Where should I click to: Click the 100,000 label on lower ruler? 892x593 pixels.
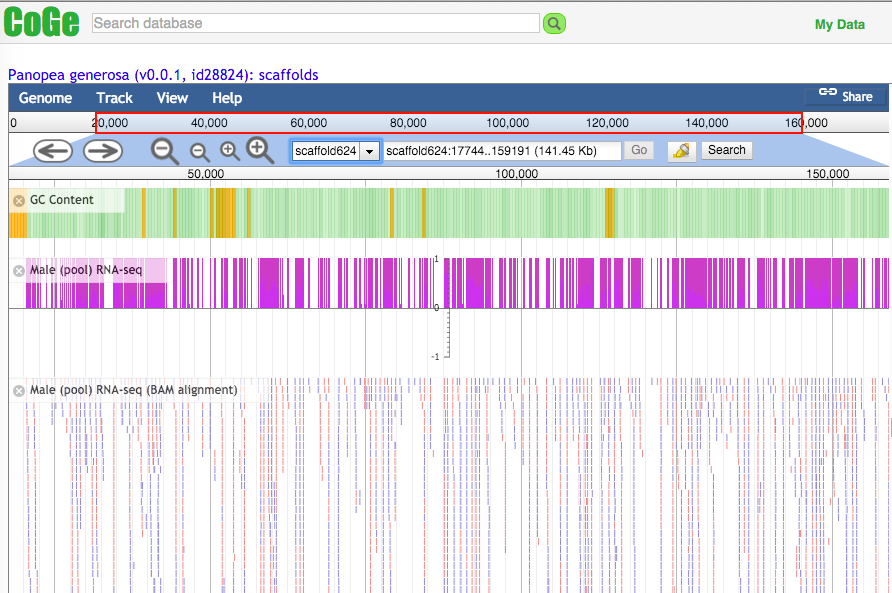pos(517,174)
